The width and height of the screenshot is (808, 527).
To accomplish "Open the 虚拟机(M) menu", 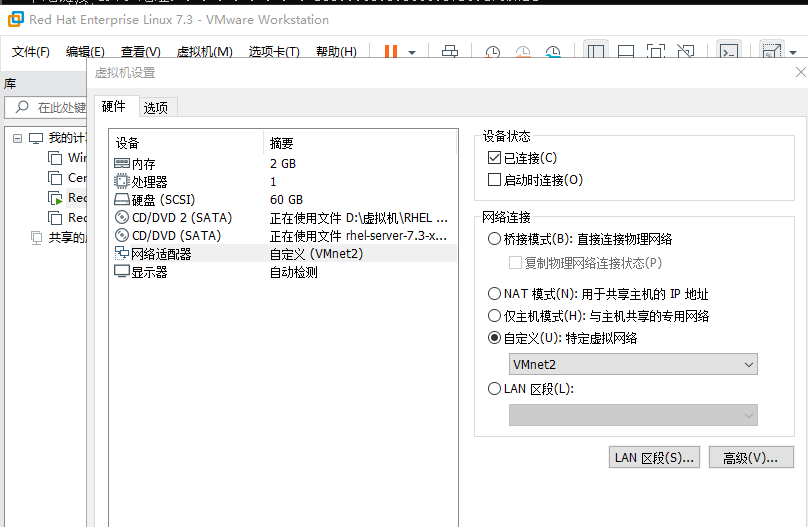I will 205,52.
